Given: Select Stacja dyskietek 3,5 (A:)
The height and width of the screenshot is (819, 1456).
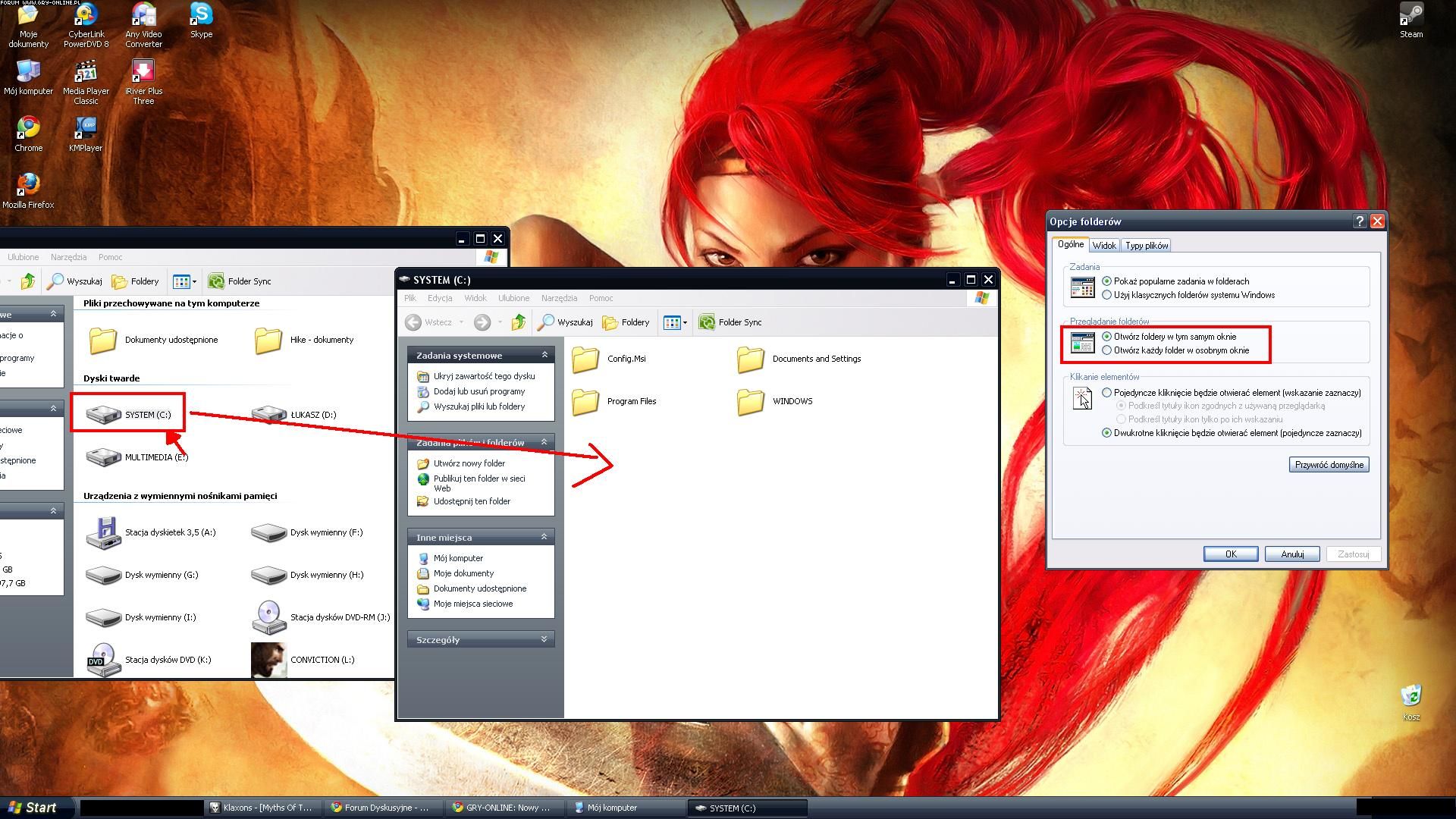Looking at the screenshot, I should point(151,532).
